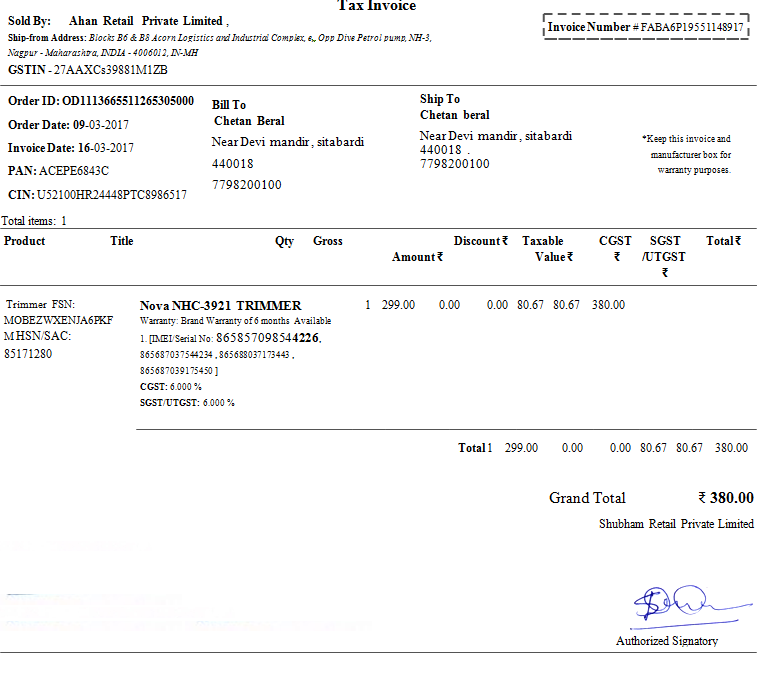This screenshot has width=781, height=700.
Task: Click CIN U52100HR24448PTC8986517
Action: point(97,195)
